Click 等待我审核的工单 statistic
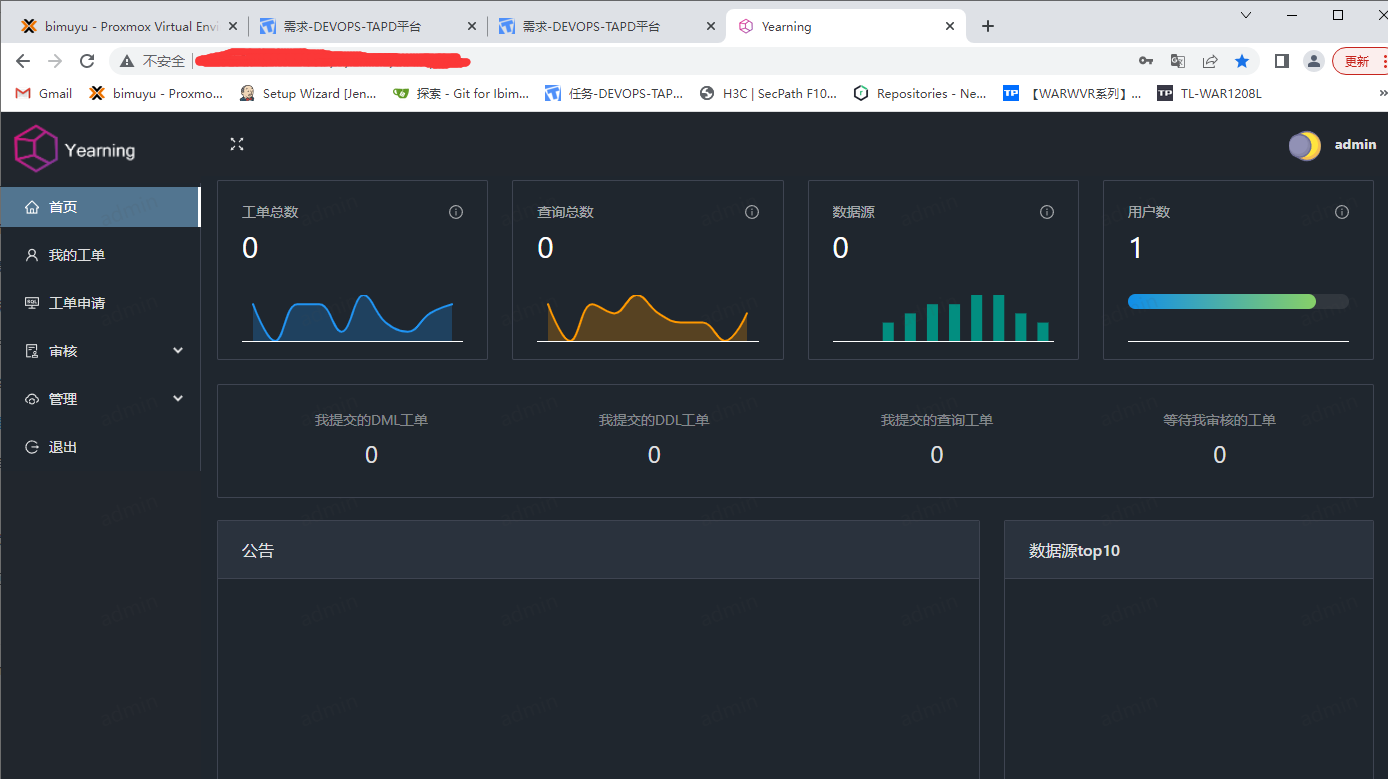Image resolution: width=1388 pixels, height=779 pixels. click(1219, 438)
